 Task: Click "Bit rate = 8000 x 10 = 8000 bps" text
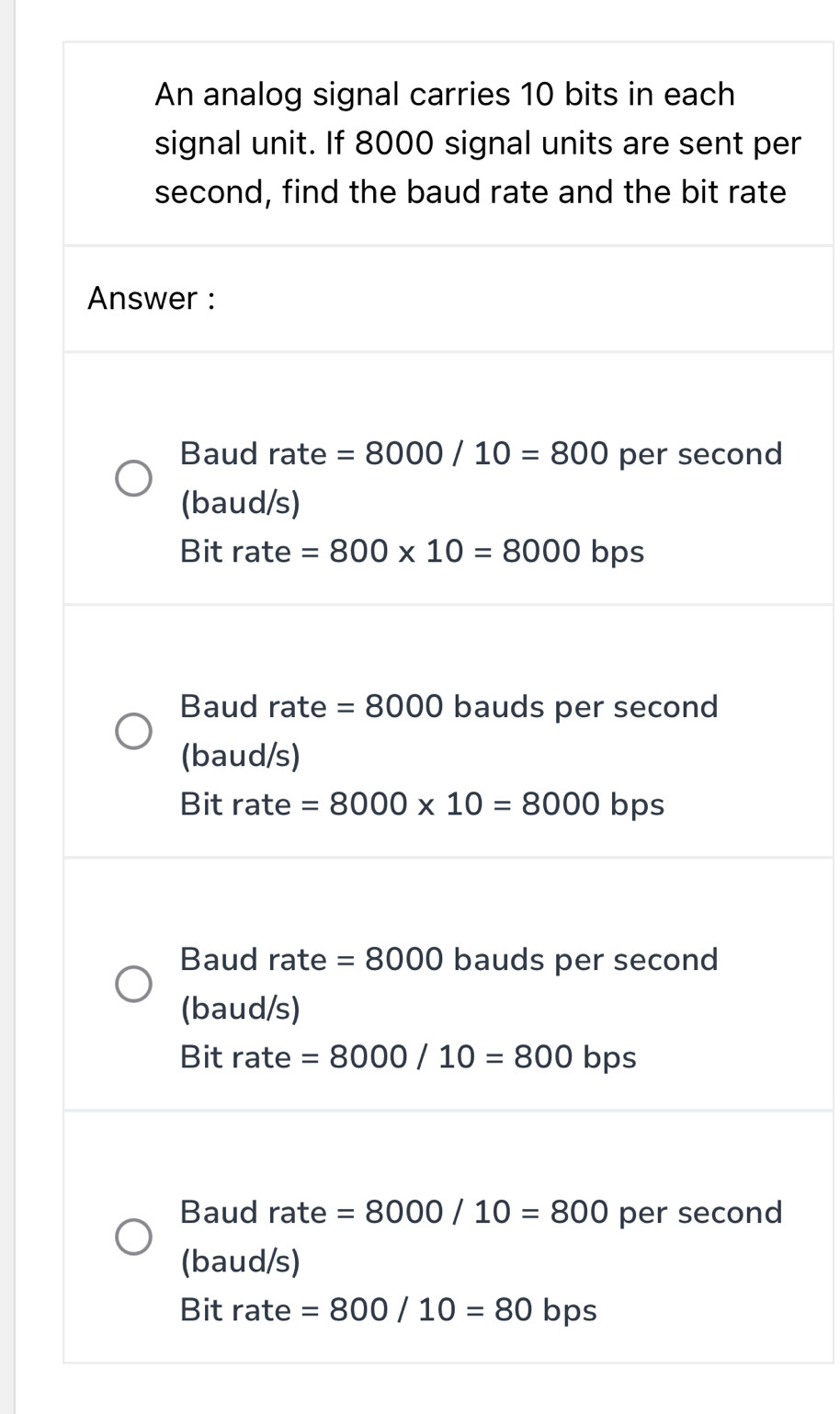[422, 804]
